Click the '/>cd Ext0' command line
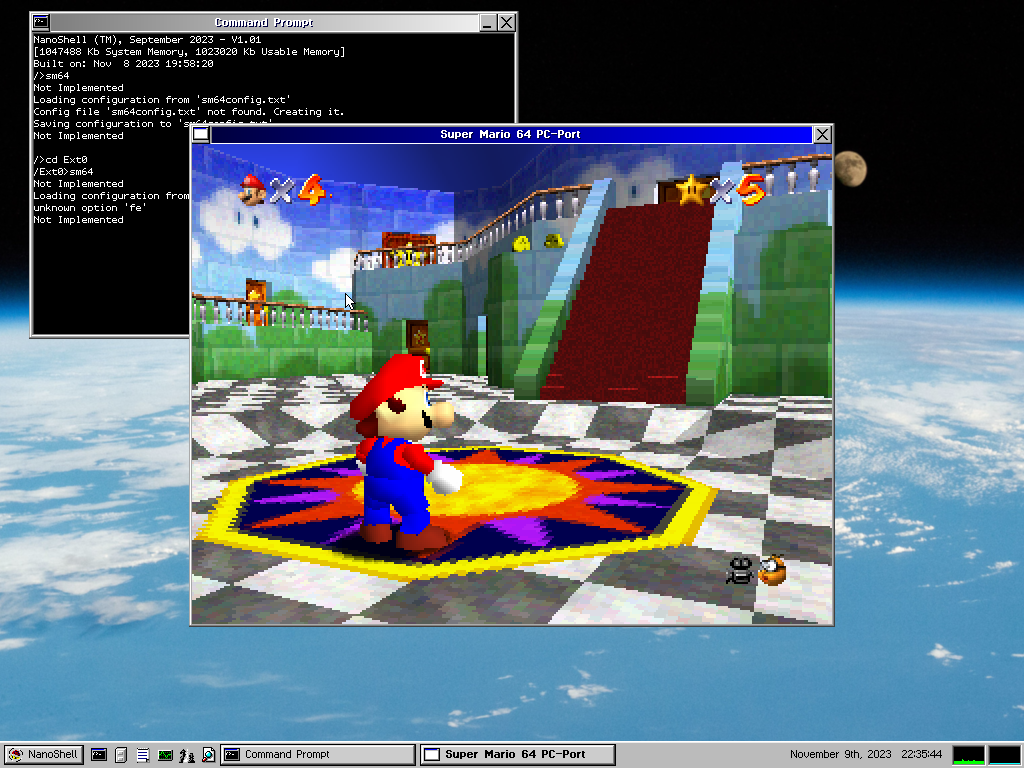Viewport: 1024px width, 768px height. tap(60, 160)
